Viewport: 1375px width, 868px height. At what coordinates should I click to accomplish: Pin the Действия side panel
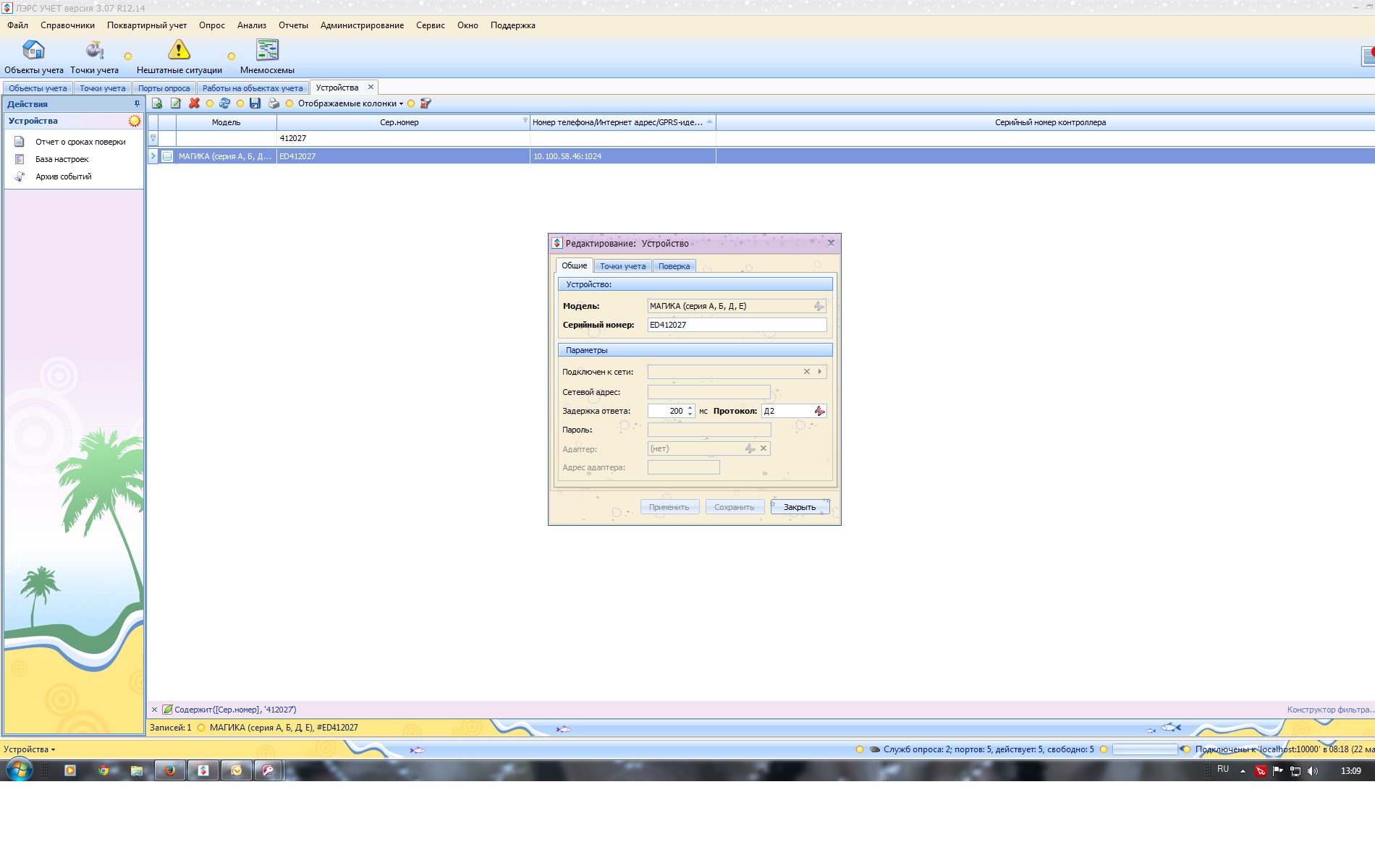tap(137, 103)
